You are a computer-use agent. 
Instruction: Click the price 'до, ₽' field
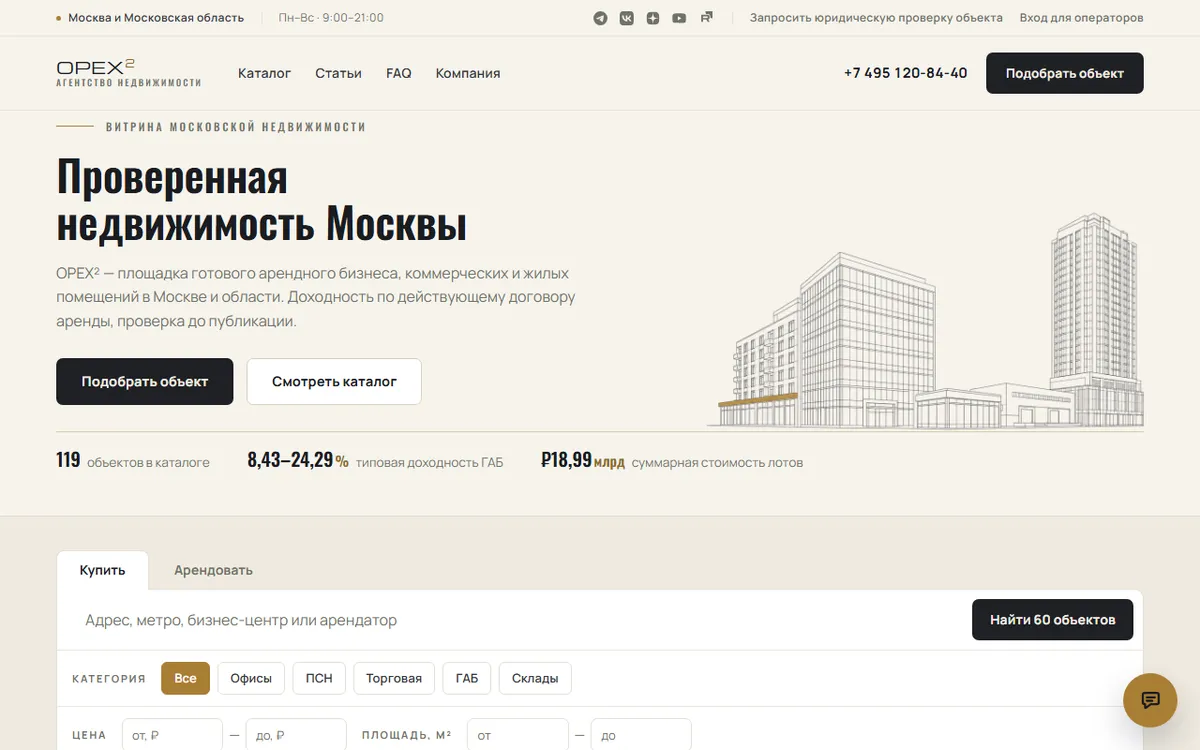point(296,735)
